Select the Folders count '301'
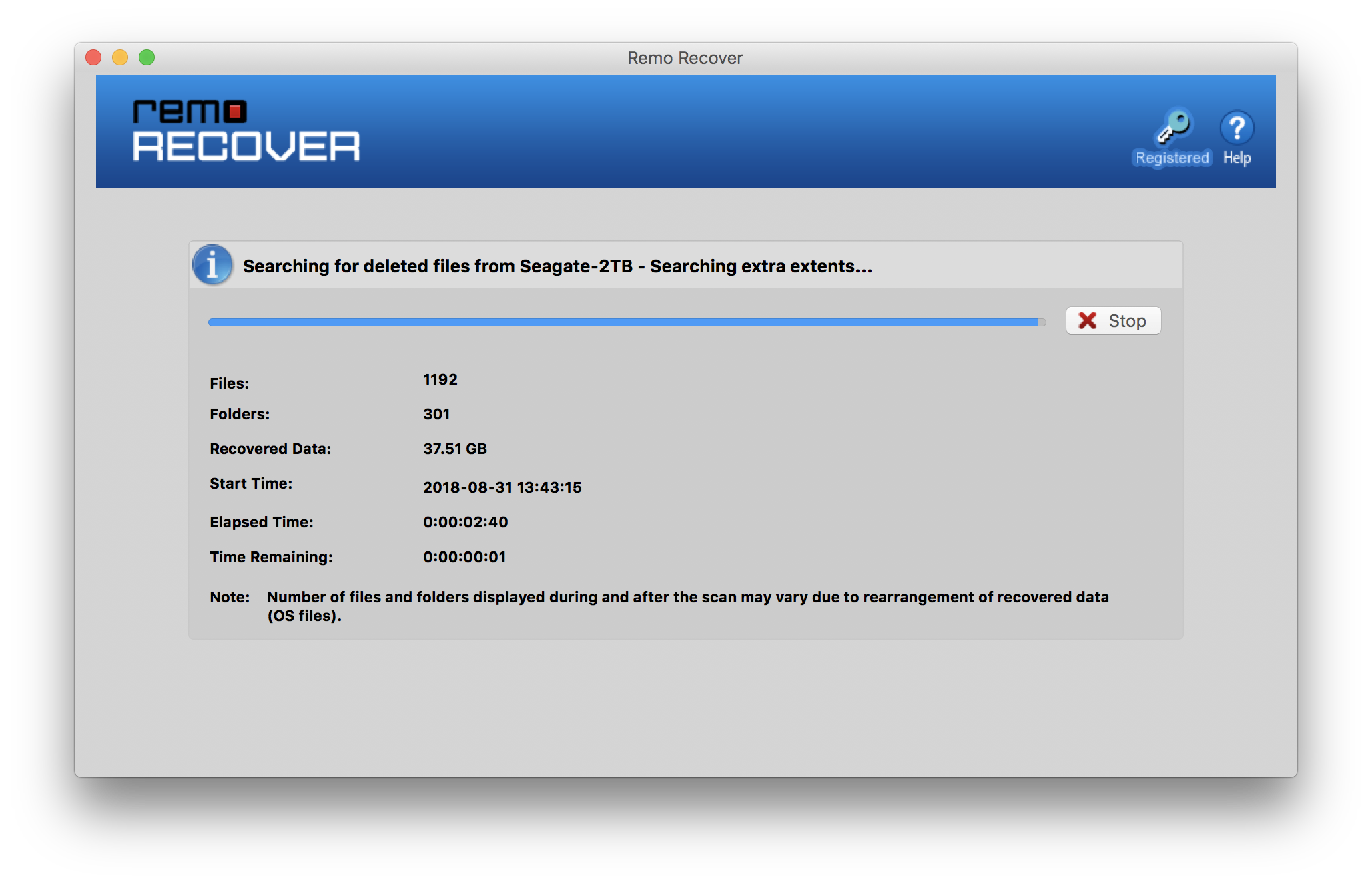 coord(436,415)
